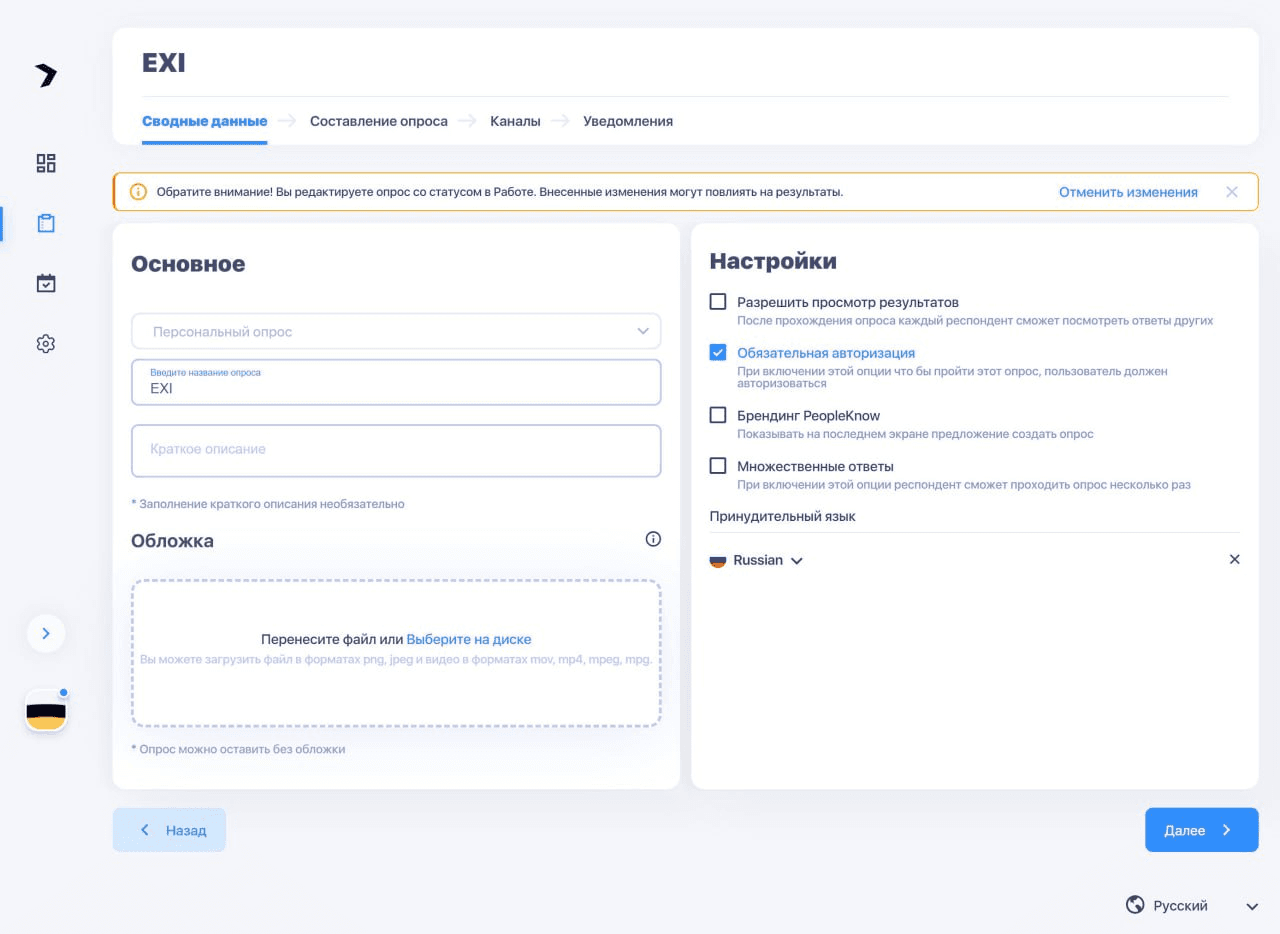Image resolution: width=1280 pixels, height=934 pixels.
Task: Switch to Сводные данные tab
Action: coord(204,121)
